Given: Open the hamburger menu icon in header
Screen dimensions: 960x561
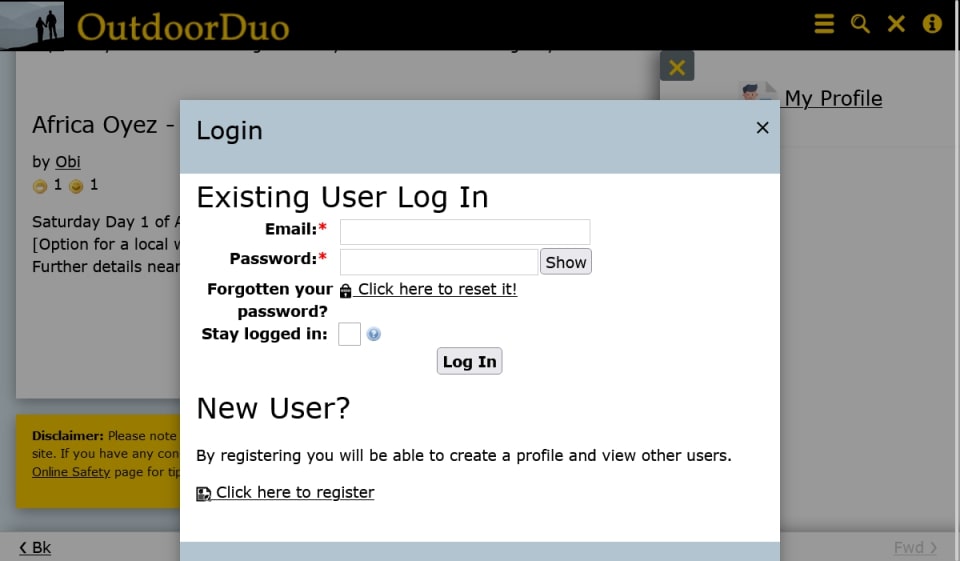Looking at the screenshot, I should point(824,24).
